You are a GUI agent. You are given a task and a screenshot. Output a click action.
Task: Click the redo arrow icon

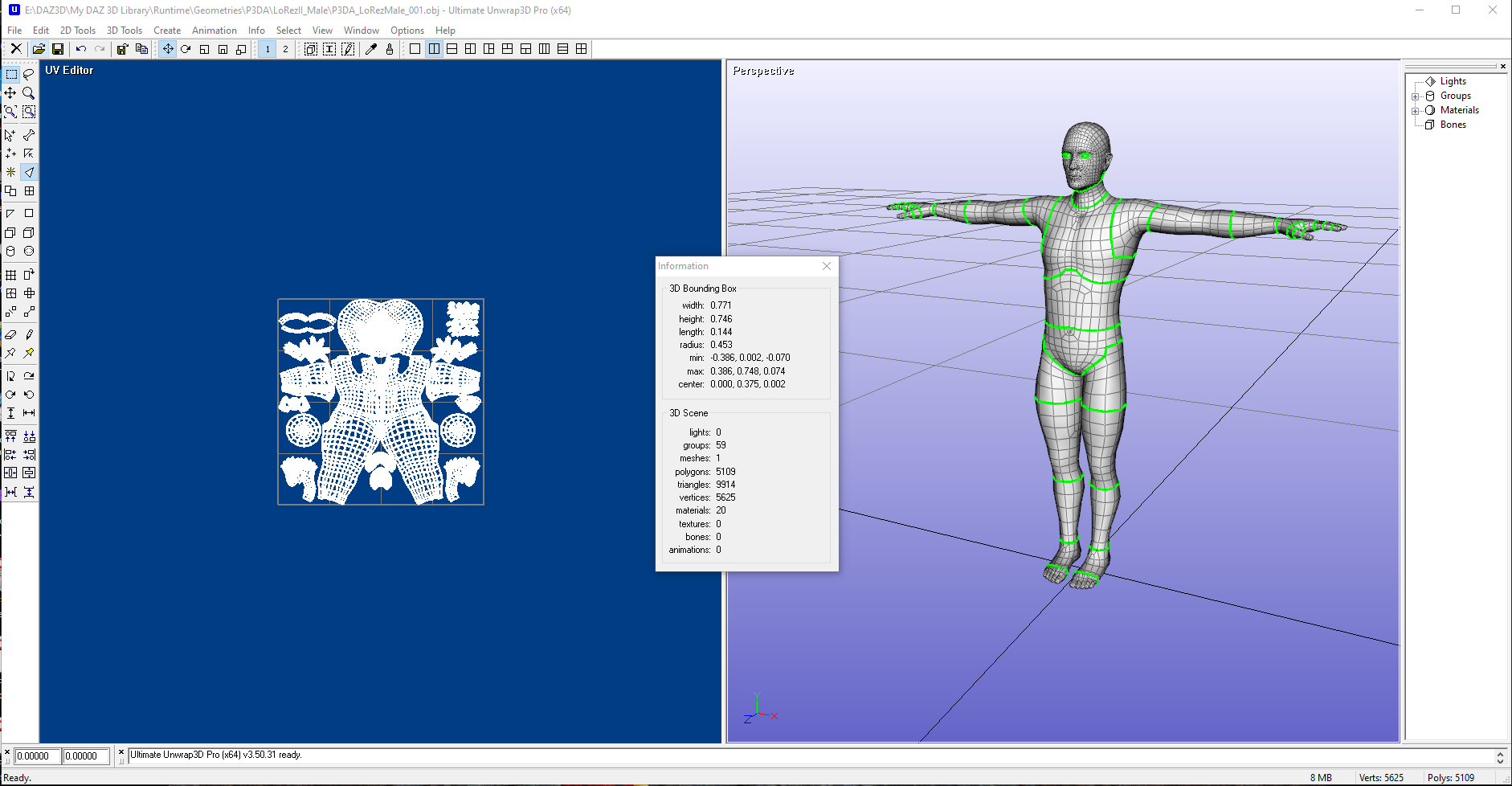100,49
